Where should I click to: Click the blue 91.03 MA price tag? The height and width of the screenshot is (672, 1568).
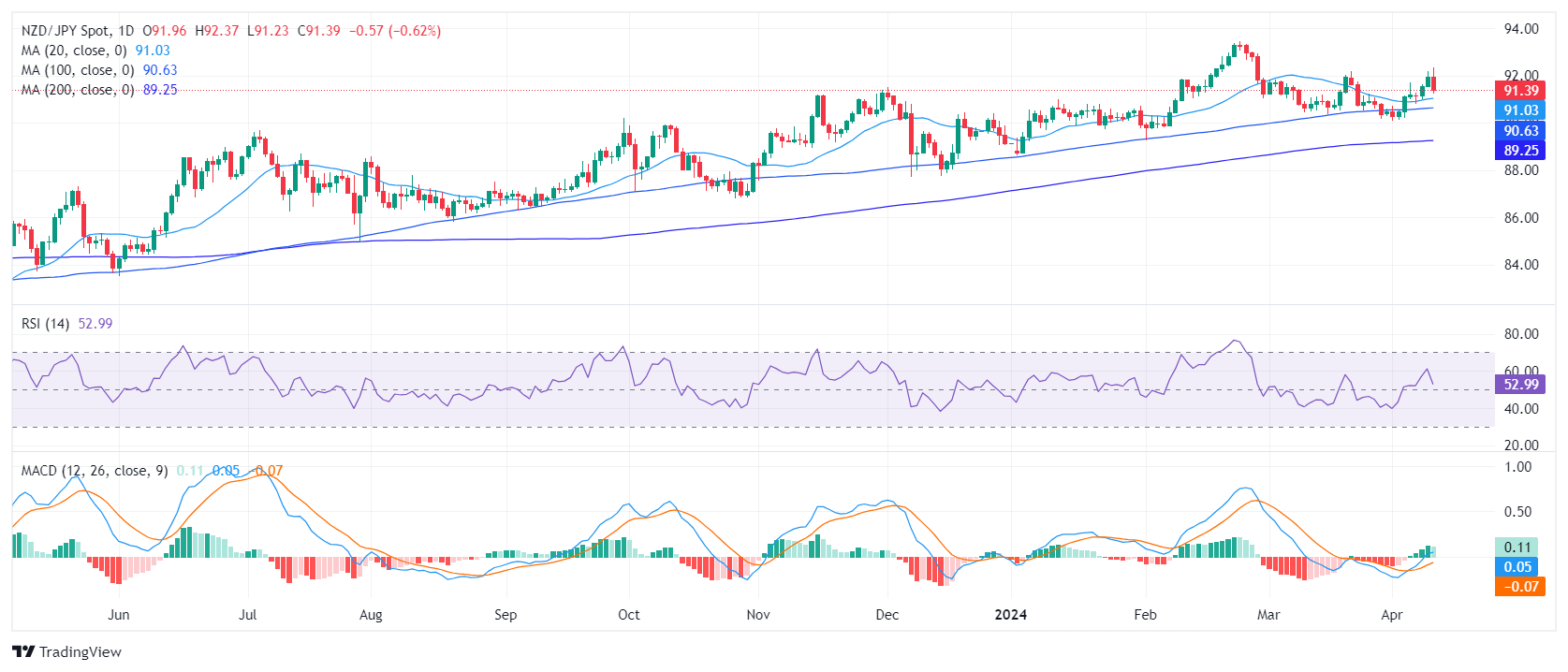(1519, 110)
